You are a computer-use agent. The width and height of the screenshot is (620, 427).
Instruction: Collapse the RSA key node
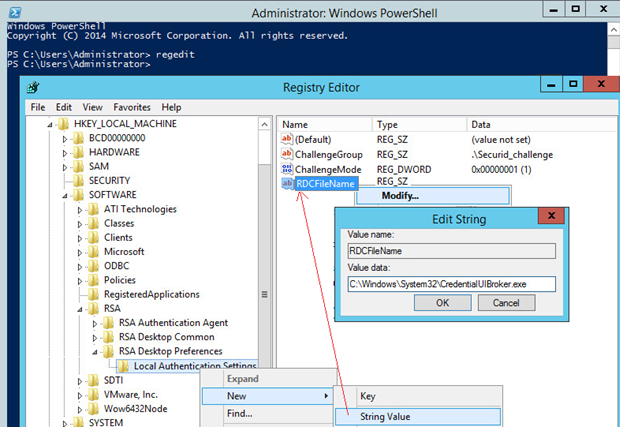[x=80, y=309]
